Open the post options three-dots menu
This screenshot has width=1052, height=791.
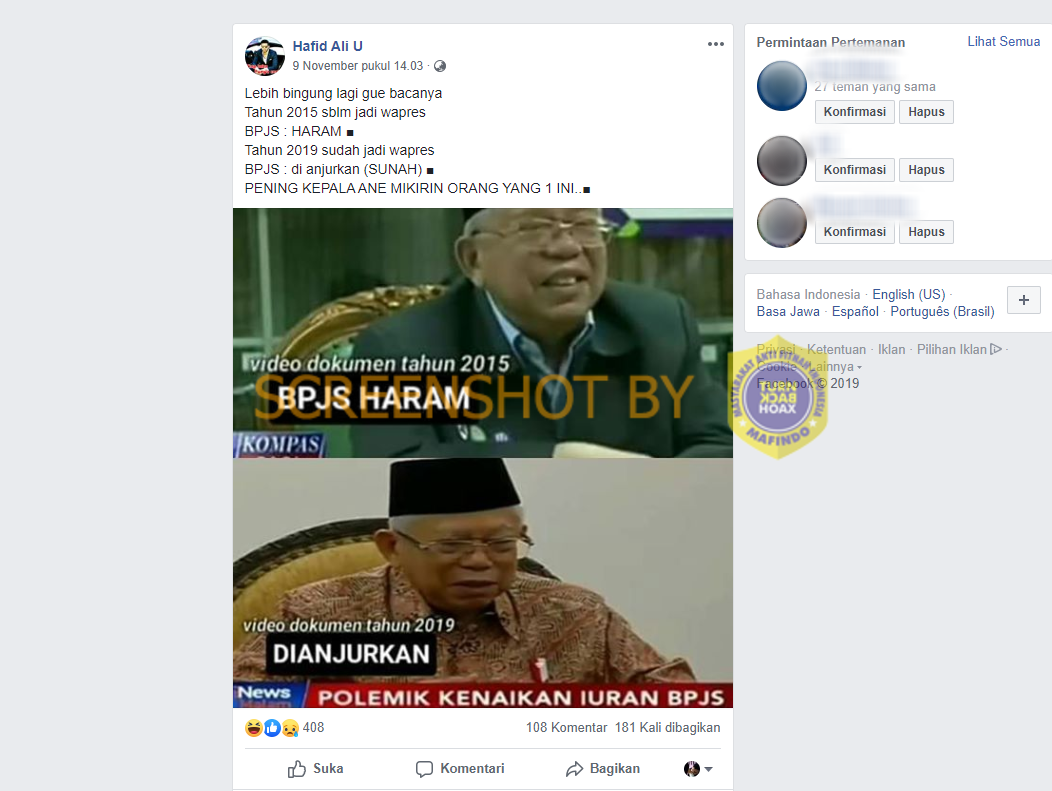tap(715, 44)
